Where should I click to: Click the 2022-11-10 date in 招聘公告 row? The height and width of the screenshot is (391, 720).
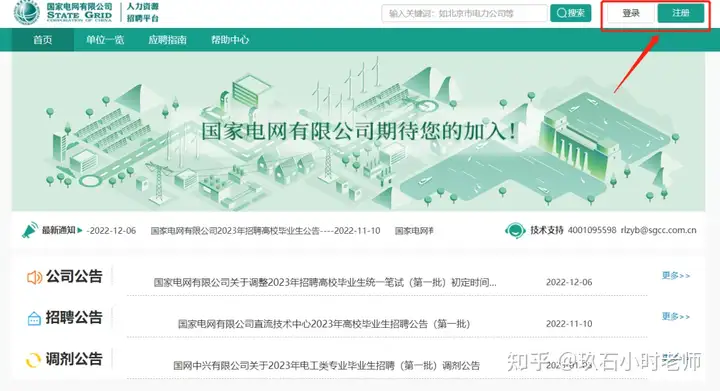(569, 324)
